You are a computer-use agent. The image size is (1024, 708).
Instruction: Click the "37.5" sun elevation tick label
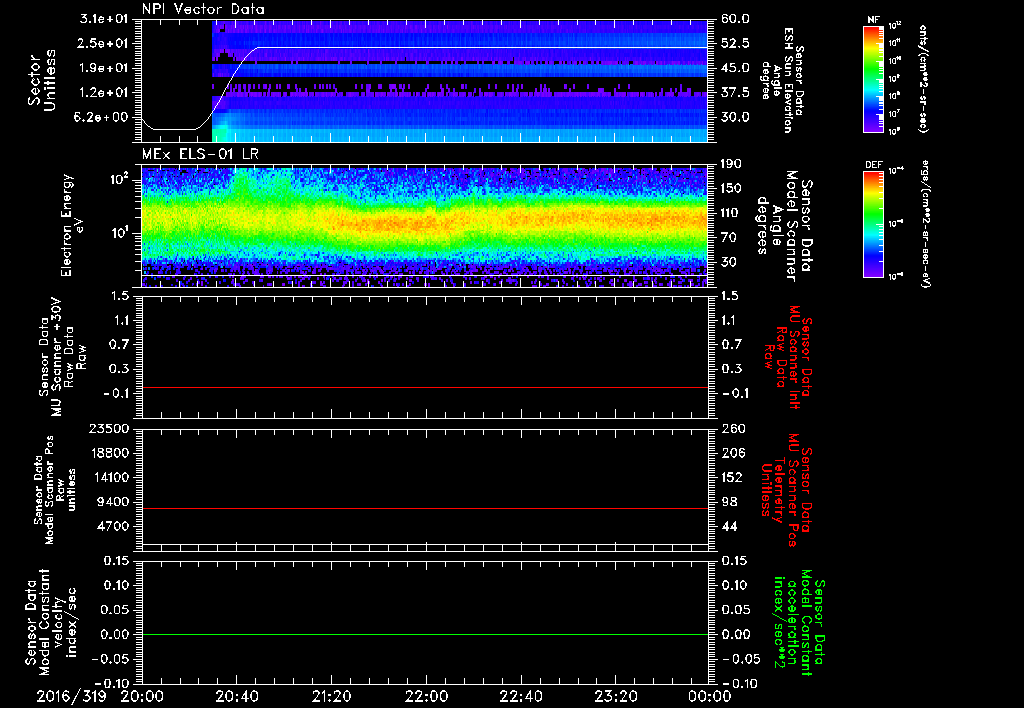pos(735,93)
